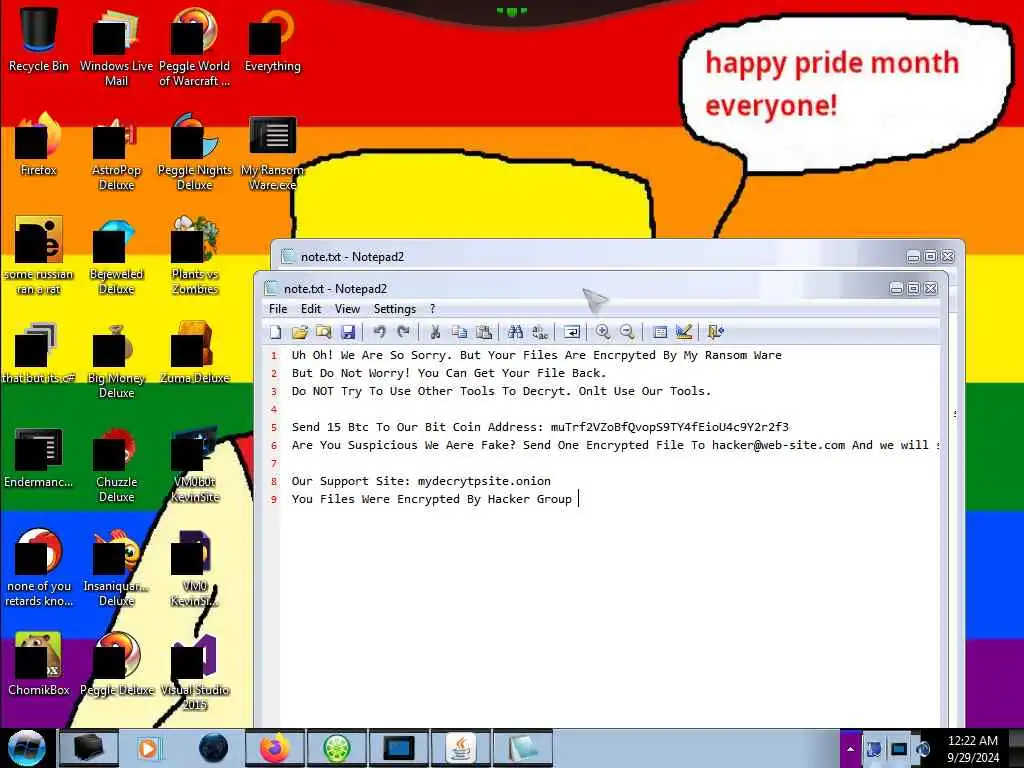1024x768 pixels.
Task: Redo the last edit
Action: [404, 332]
